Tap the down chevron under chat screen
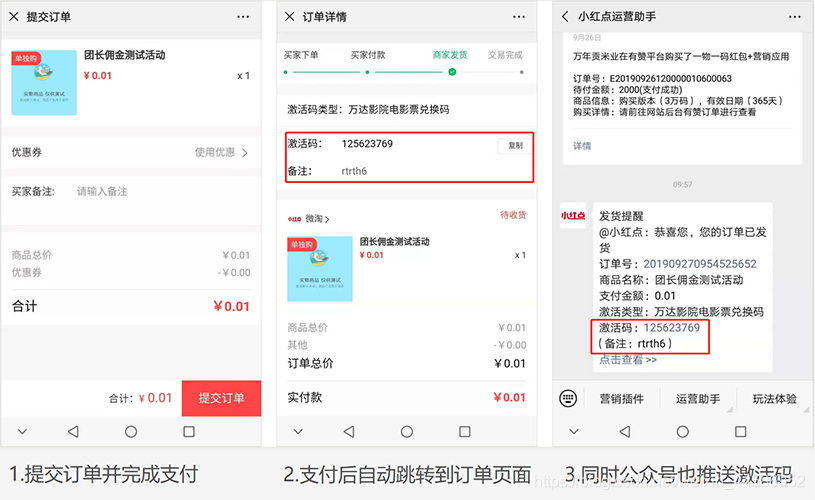This screenshot has width=815, height=500. pos(574,431)
